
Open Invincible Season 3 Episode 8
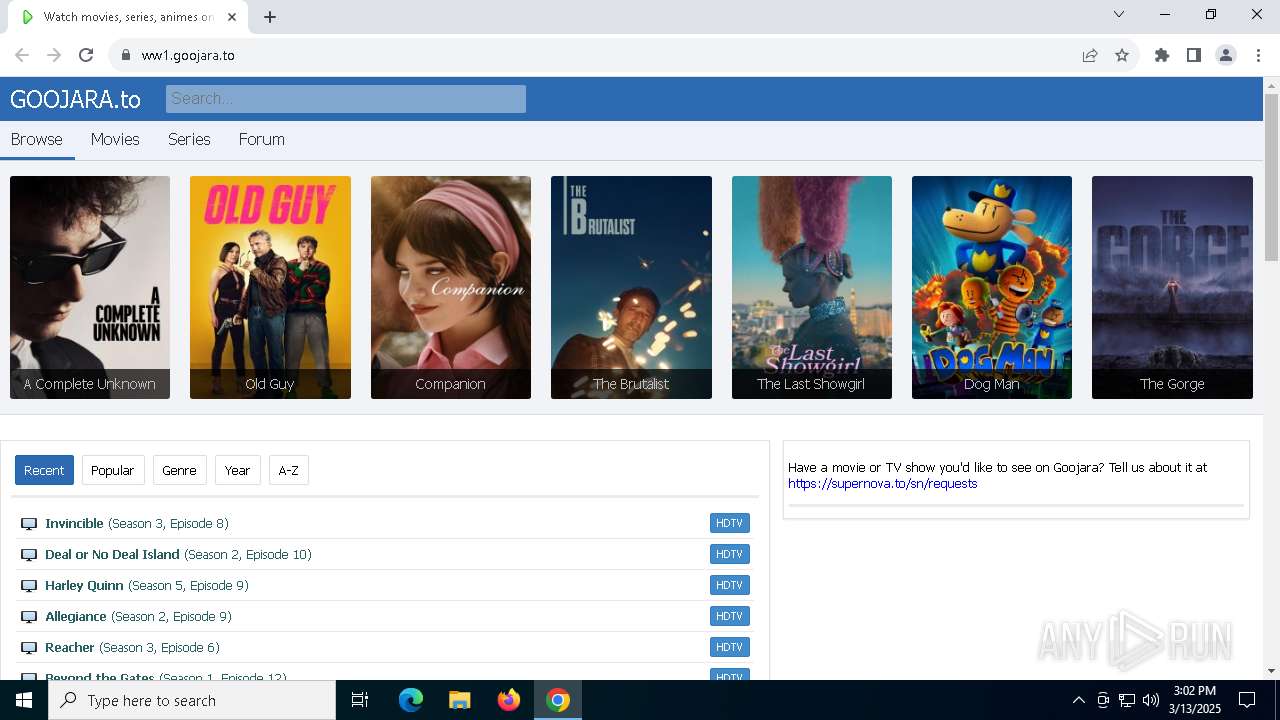click(x=137, y=523)
